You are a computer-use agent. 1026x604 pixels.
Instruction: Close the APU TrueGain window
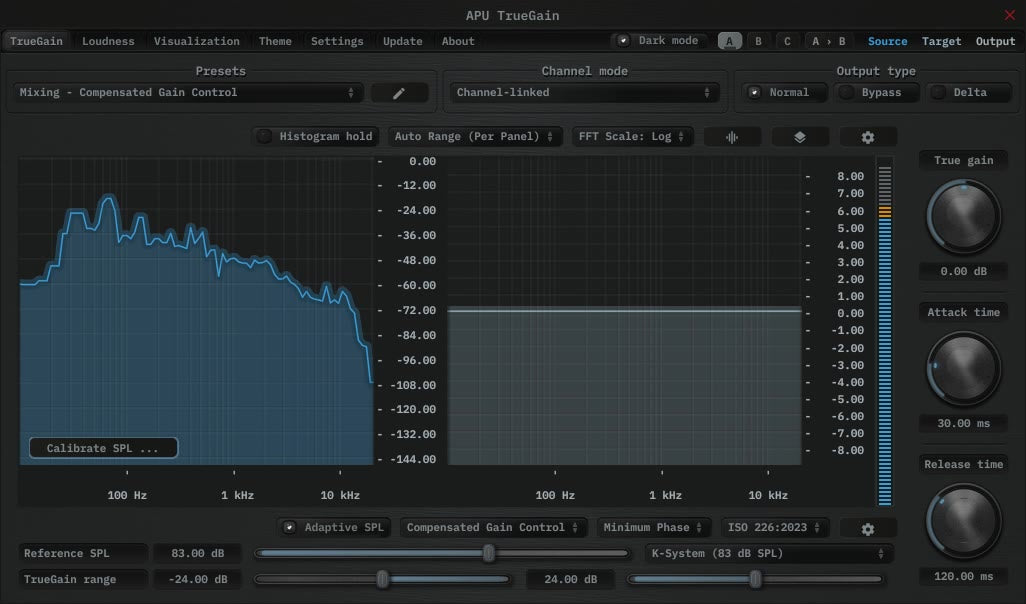1010,14
